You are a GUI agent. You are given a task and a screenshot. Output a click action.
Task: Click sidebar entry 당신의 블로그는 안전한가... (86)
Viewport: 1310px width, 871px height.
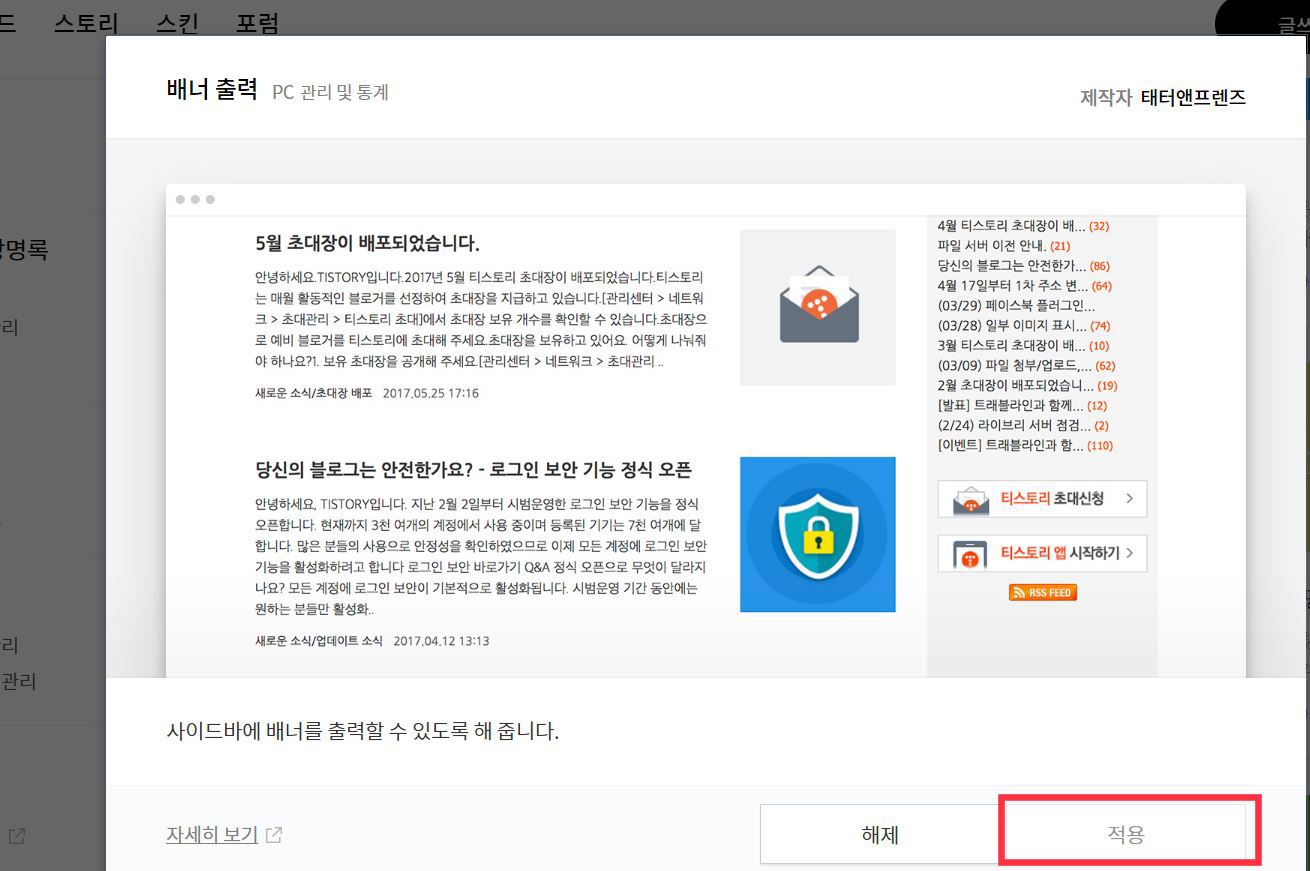pyautogui.click(x=1023, y=266)
